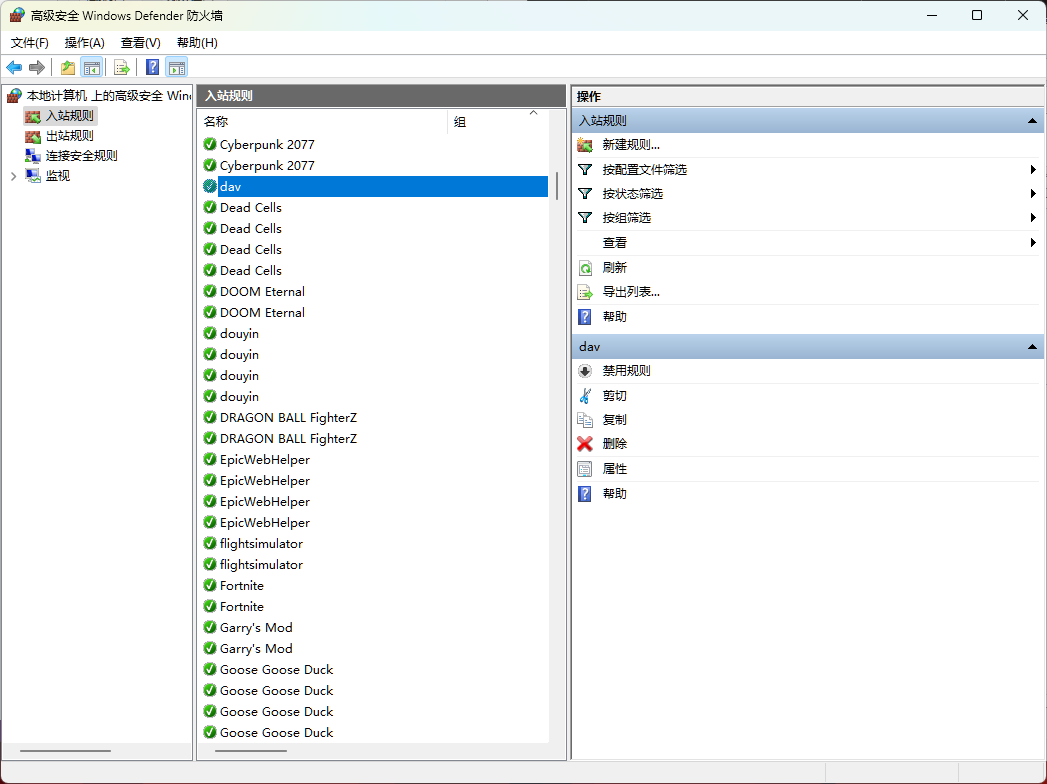Click the 刷新 action text
Viewport: 1047px width, 784px height.
tap(614, 268)
